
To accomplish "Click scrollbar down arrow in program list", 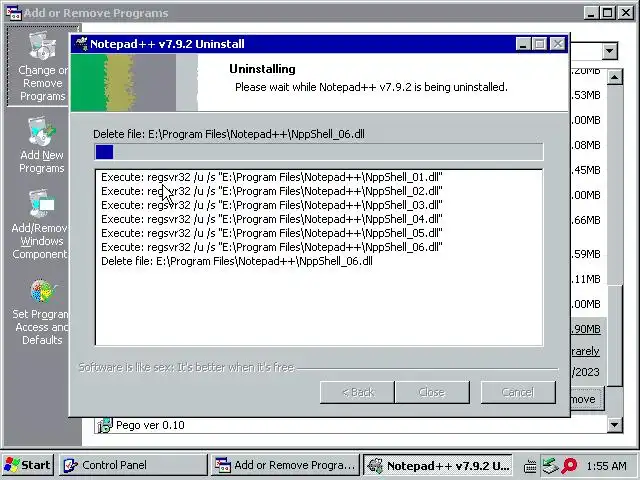I will (615, 424).
